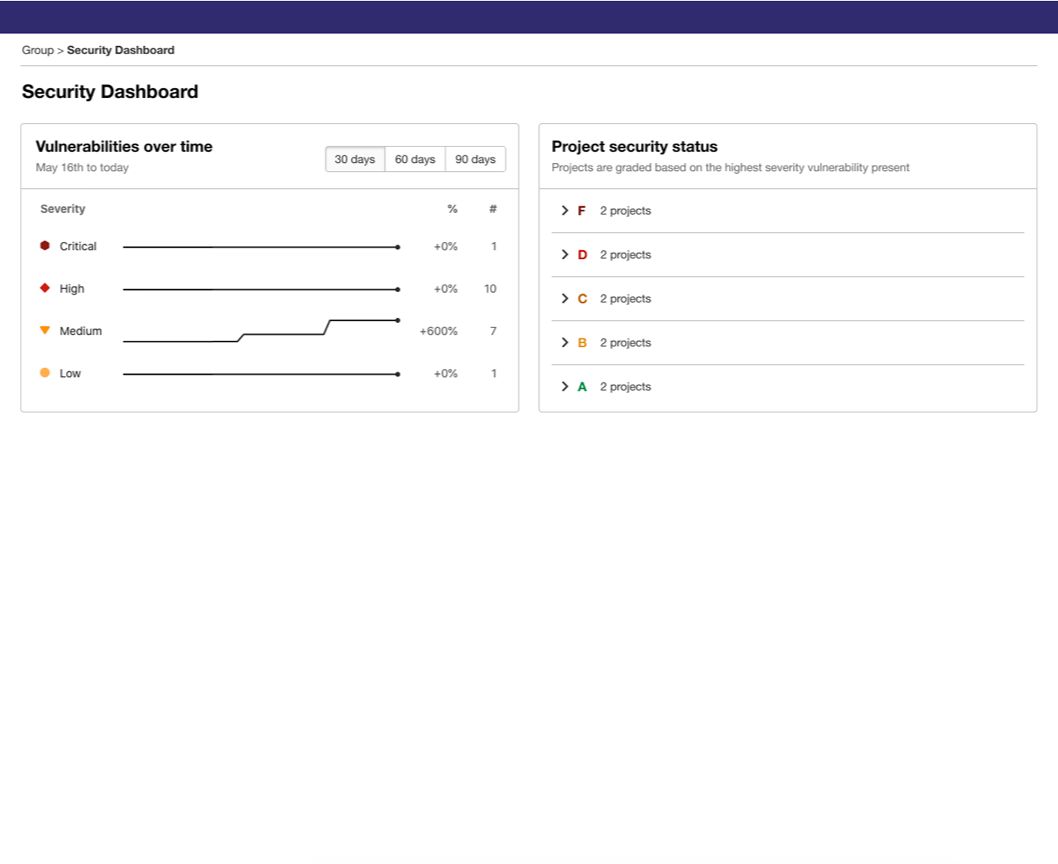Screen dimensions: 1058x864
Task: Click the Medium trend line endpoint
Action: click(x=398, y=320)
